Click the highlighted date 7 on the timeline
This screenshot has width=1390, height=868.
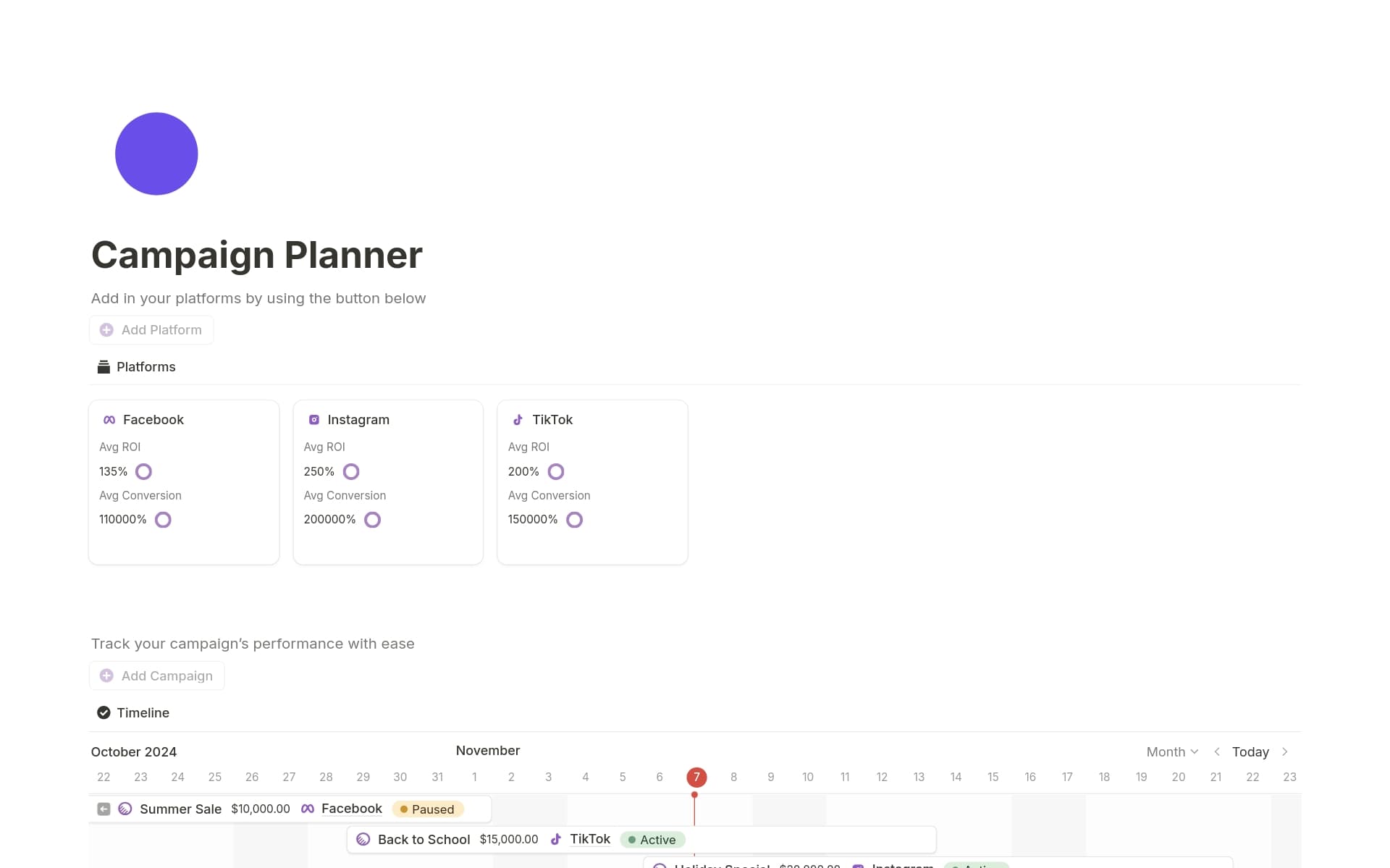point(696,777)
